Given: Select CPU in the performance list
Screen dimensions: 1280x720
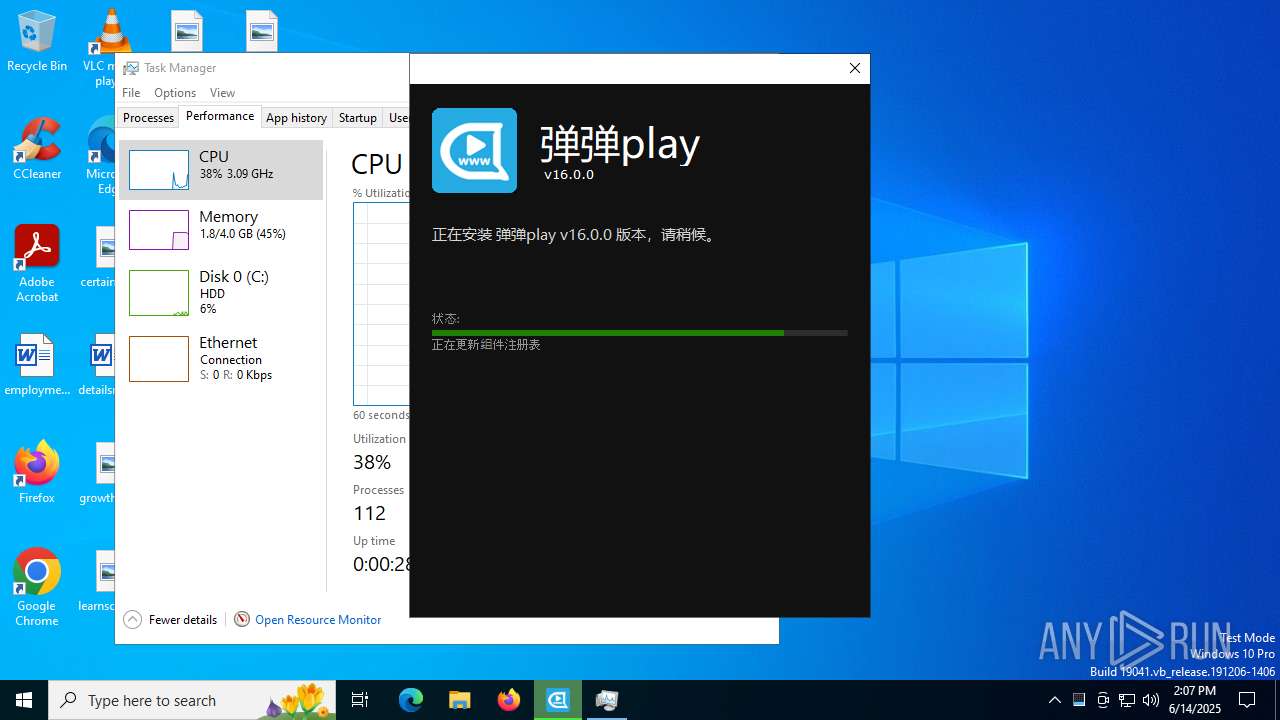Looking at the screenshot, I should click(x=221, y=170).
